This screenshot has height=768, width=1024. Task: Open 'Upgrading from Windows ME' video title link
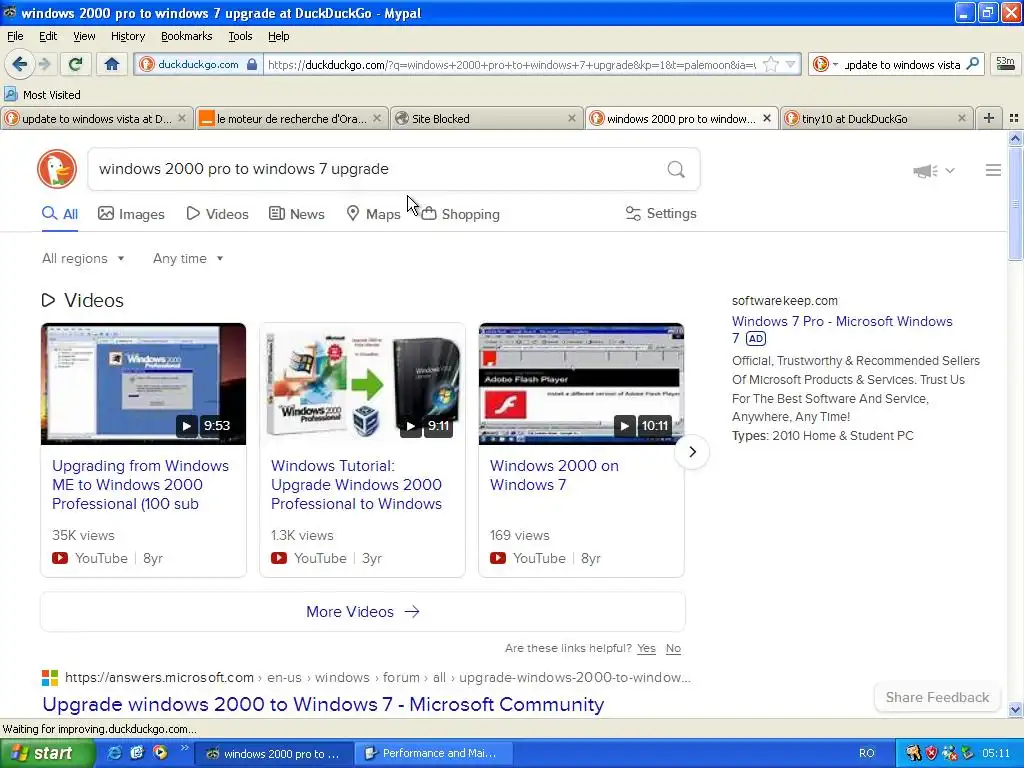click(x=140, y=485)
